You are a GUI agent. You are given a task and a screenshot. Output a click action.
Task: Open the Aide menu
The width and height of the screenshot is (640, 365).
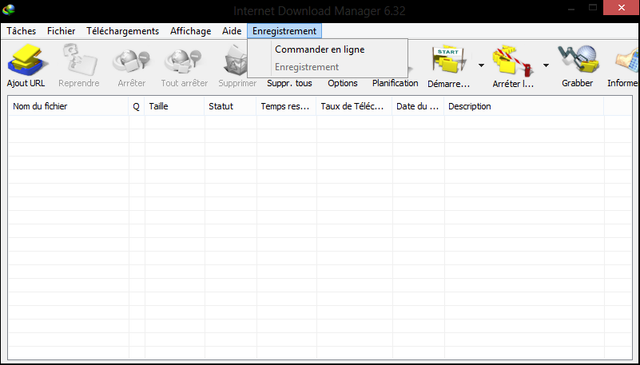click(231, 31)
